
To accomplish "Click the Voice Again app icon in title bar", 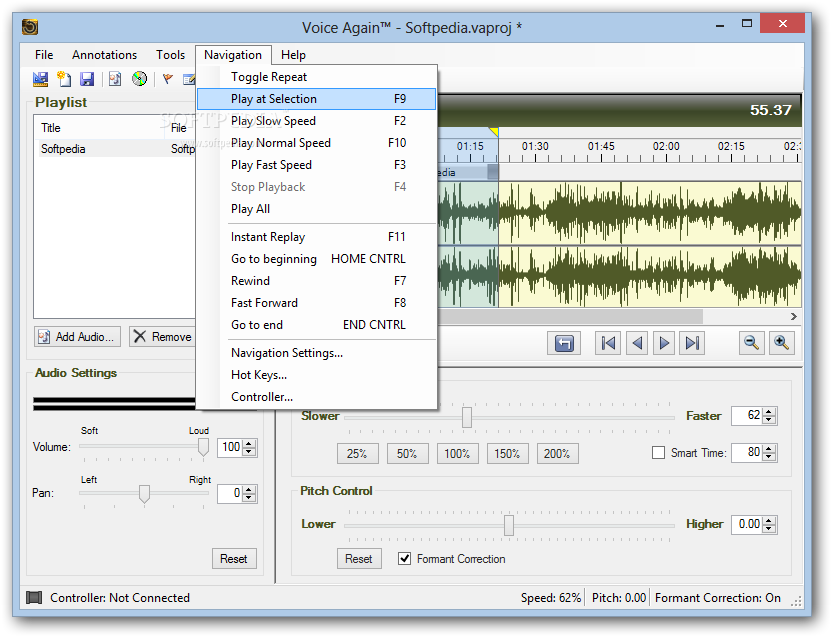I will pos(30,27).
